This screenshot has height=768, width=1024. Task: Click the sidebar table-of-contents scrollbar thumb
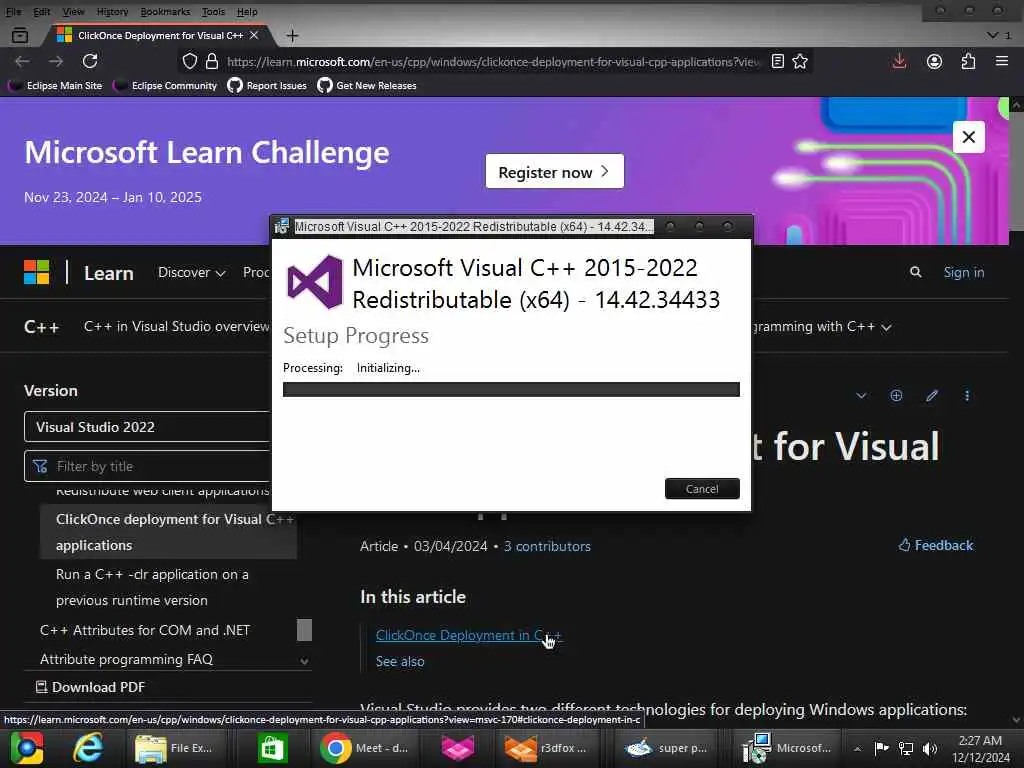pyautogui.click(x=304, y=630)
